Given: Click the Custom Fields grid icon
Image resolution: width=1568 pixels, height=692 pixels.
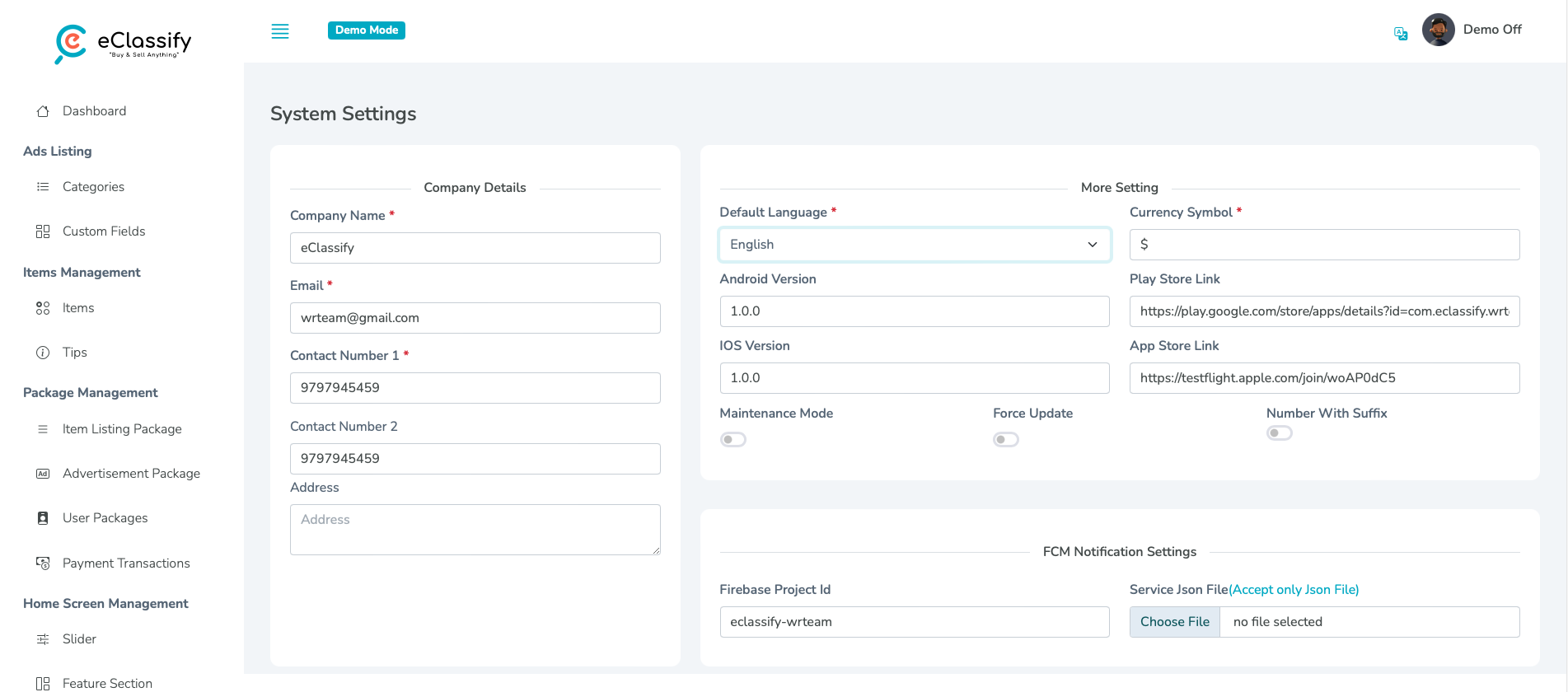Looking at the screenshot, I should tap(43, 231).
